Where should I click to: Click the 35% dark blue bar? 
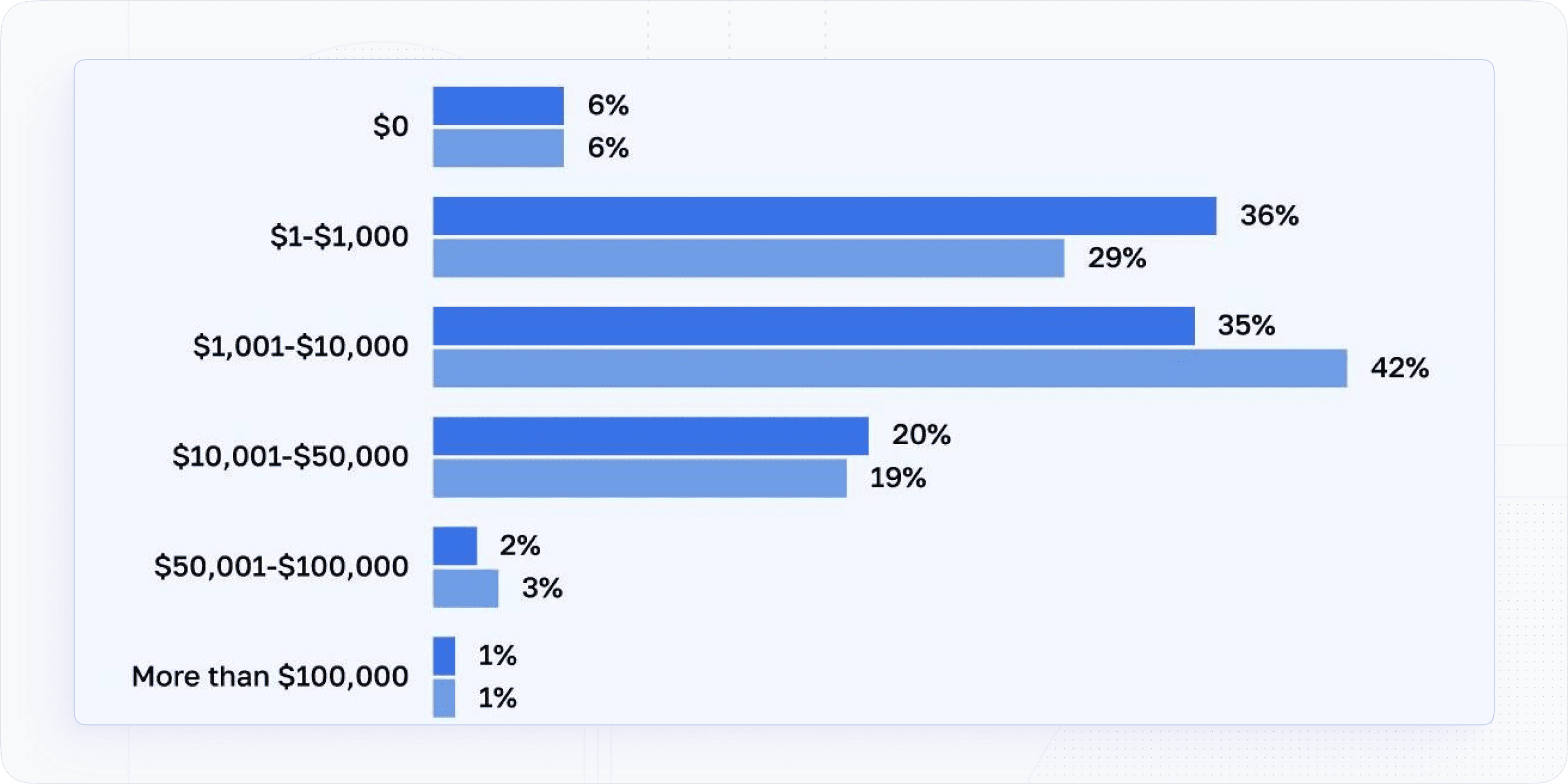[x=814, y=326]
